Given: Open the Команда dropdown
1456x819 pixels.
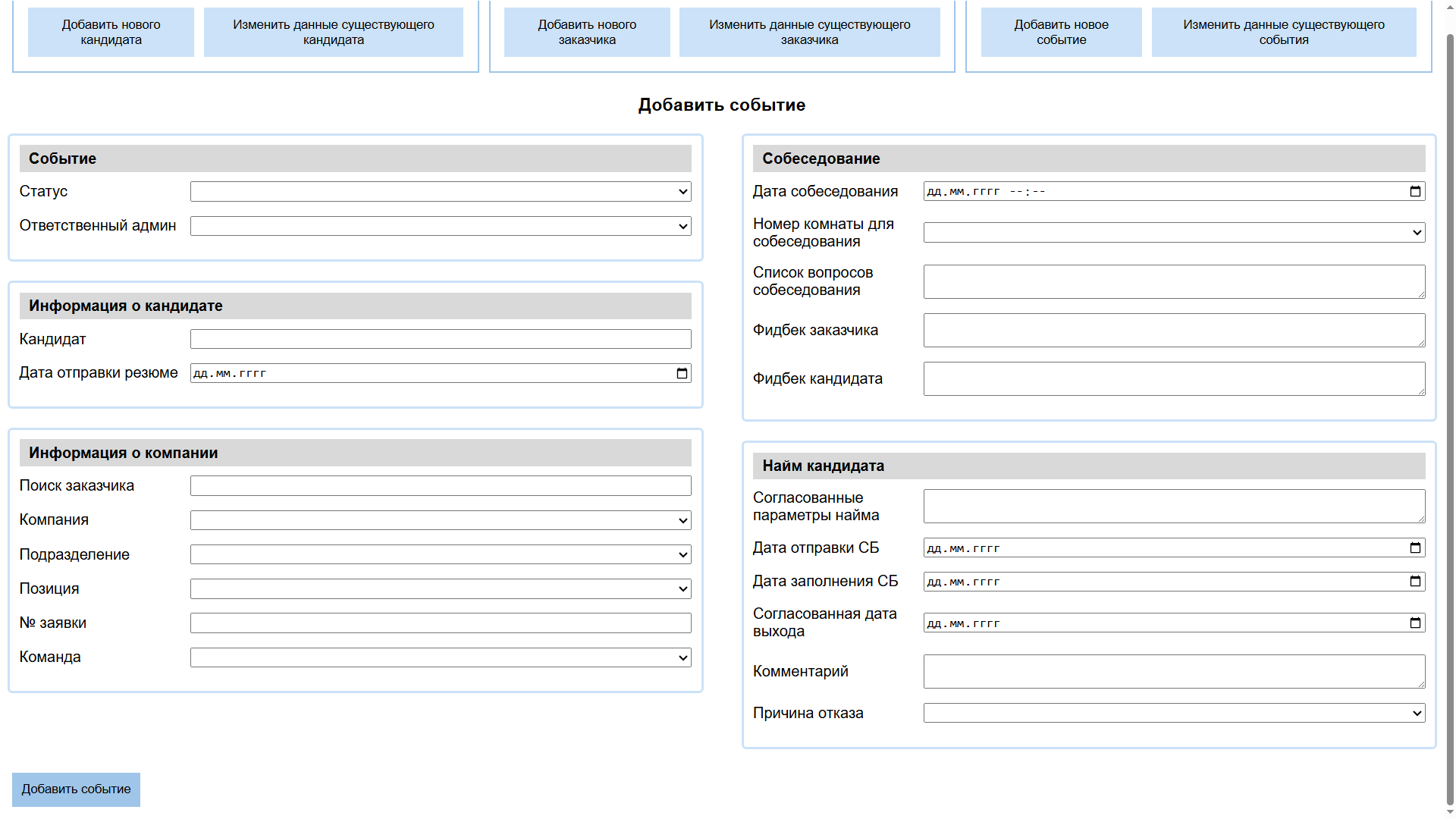Looking at the screenshot, I should tap(440, 657).
